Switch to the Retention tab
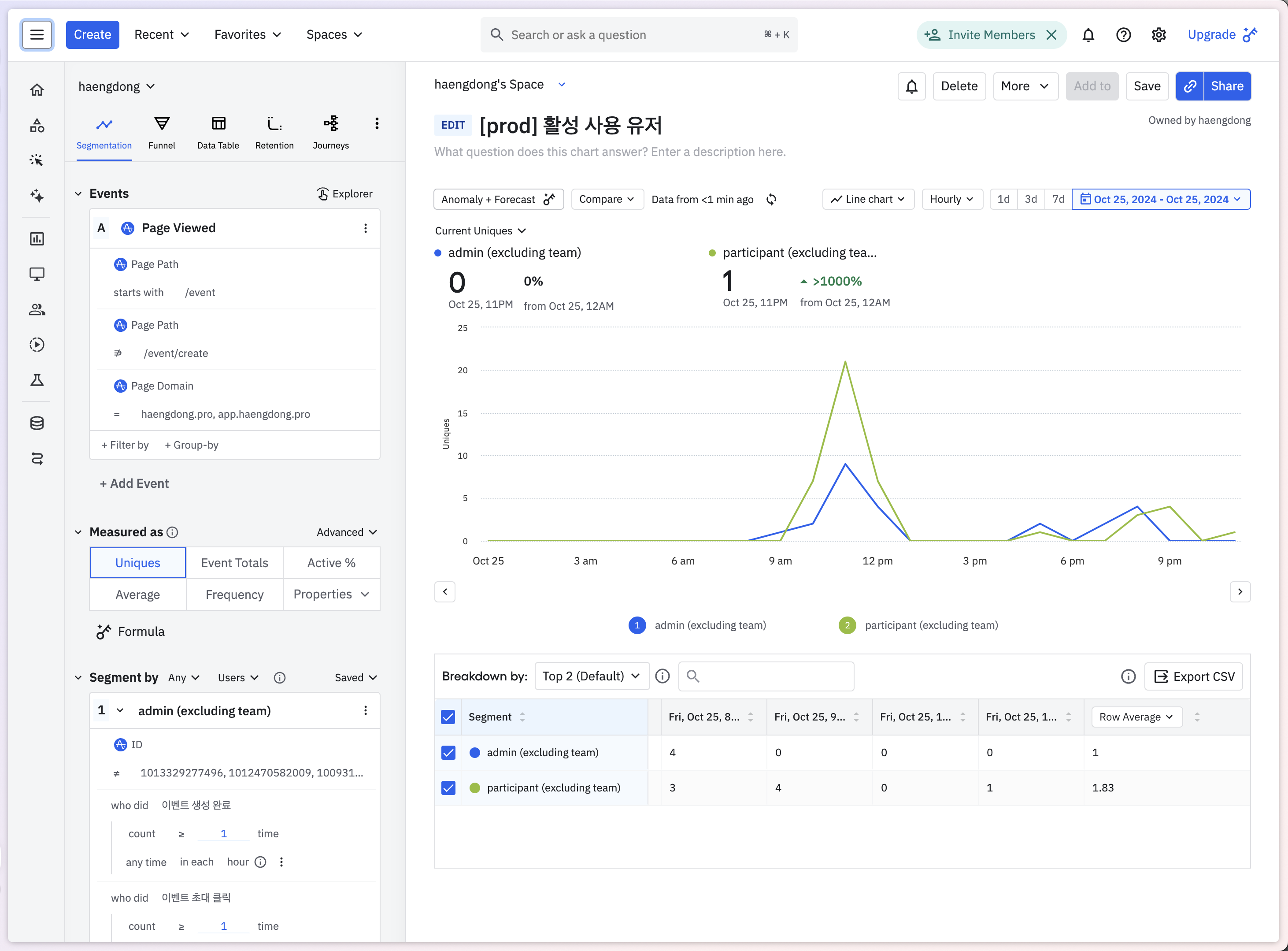 tap(274, 134)
